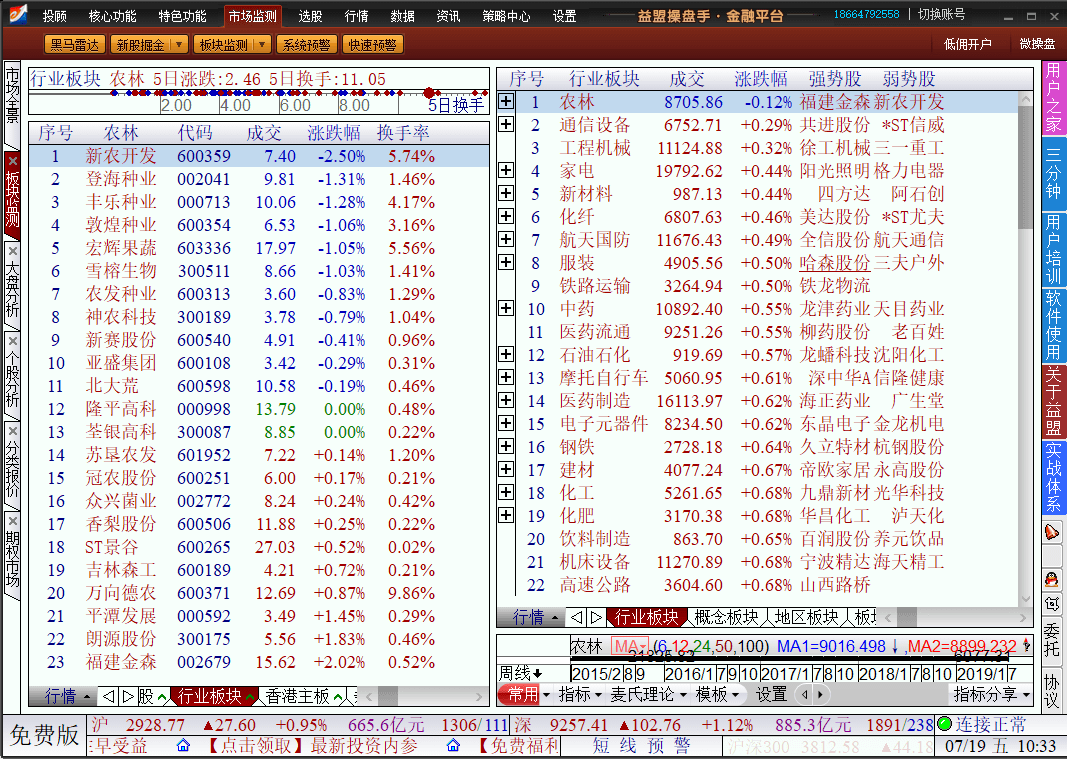Click the red horn announcement icon
1067x759 pixels.
click(1052, 532)
